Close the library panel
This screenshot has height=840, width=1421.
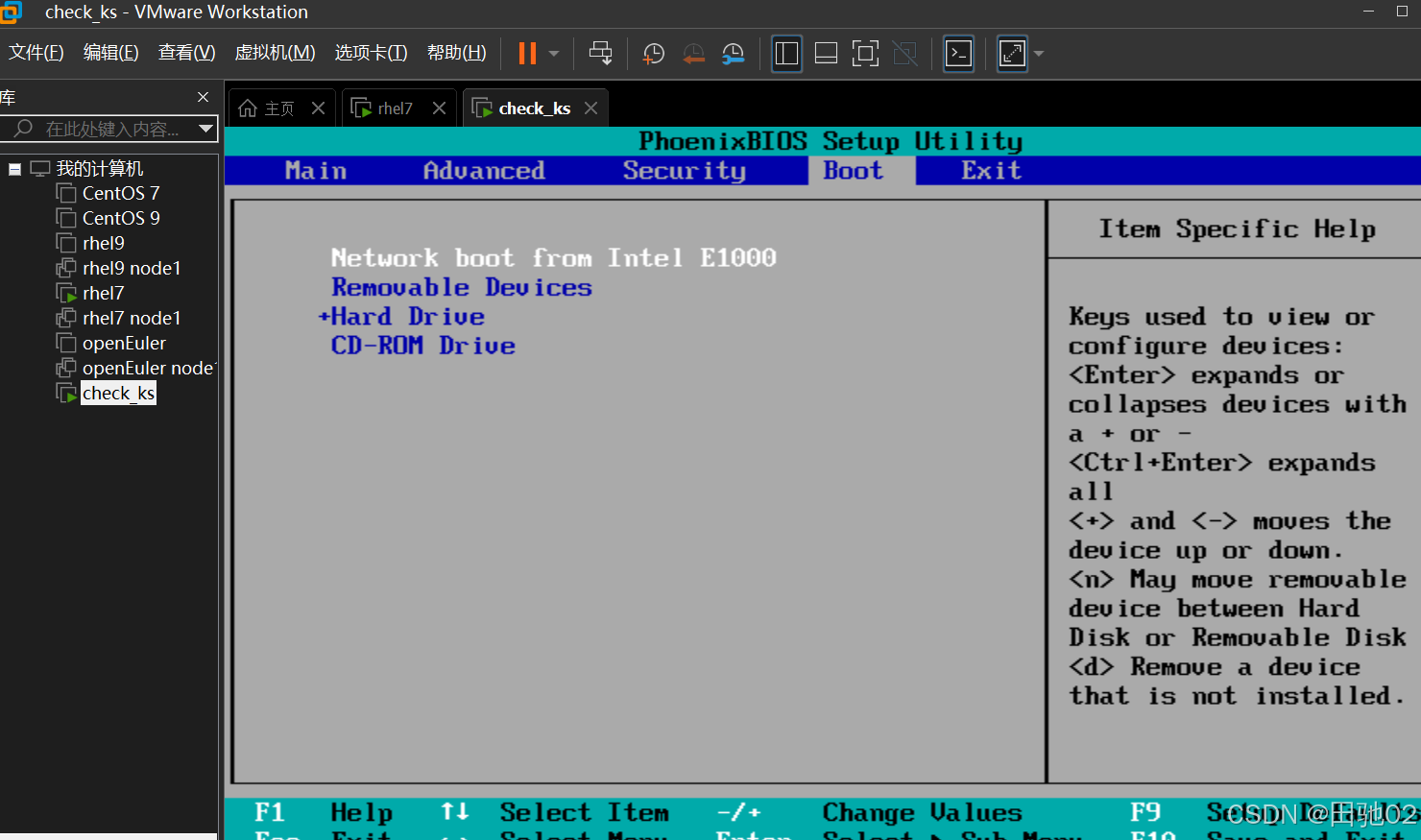pyautogui.click(x=203, y=97)
